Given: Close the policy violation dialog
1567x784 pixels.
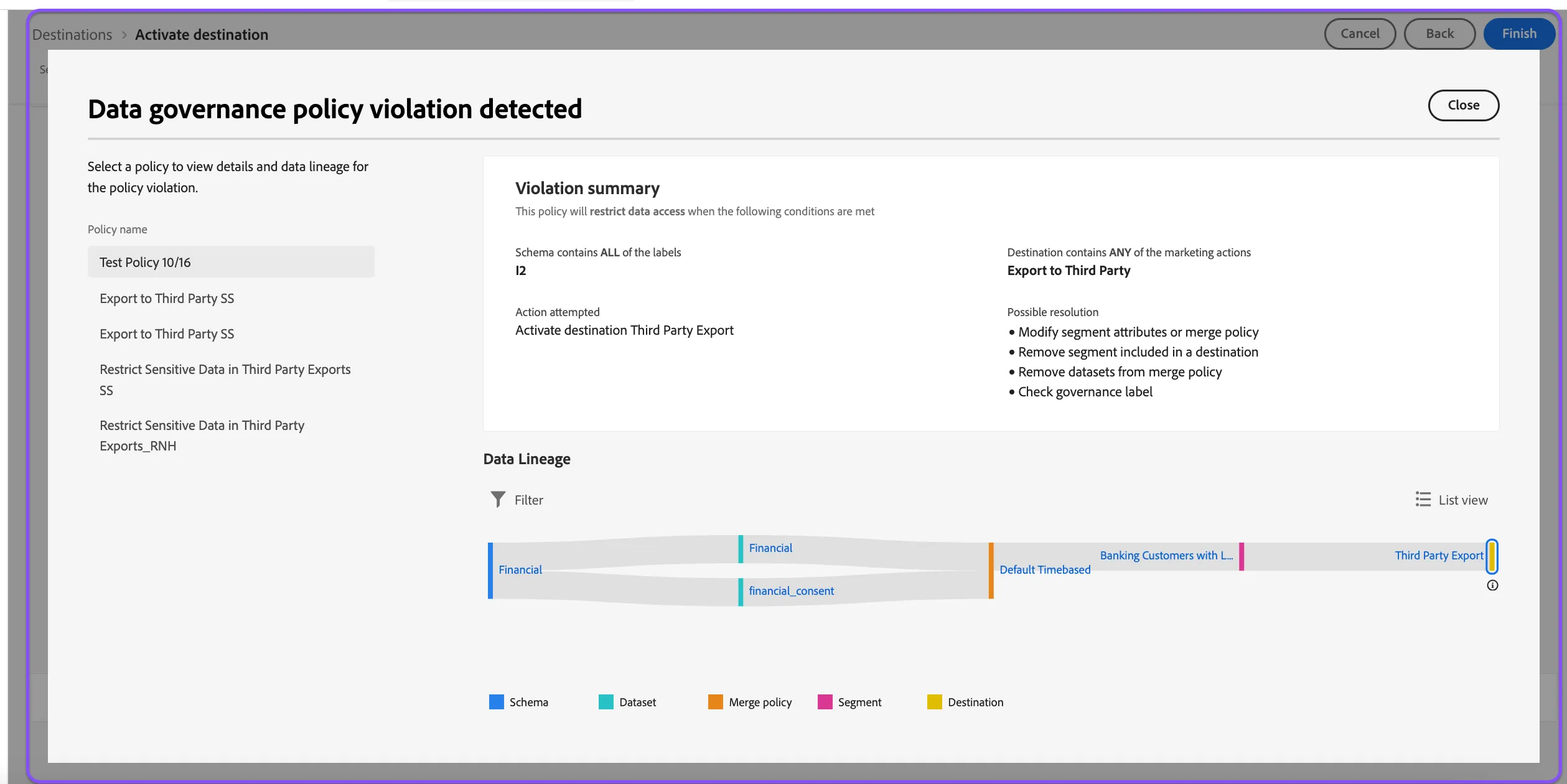Looking at the screenshot, I should coord(1463,105).
